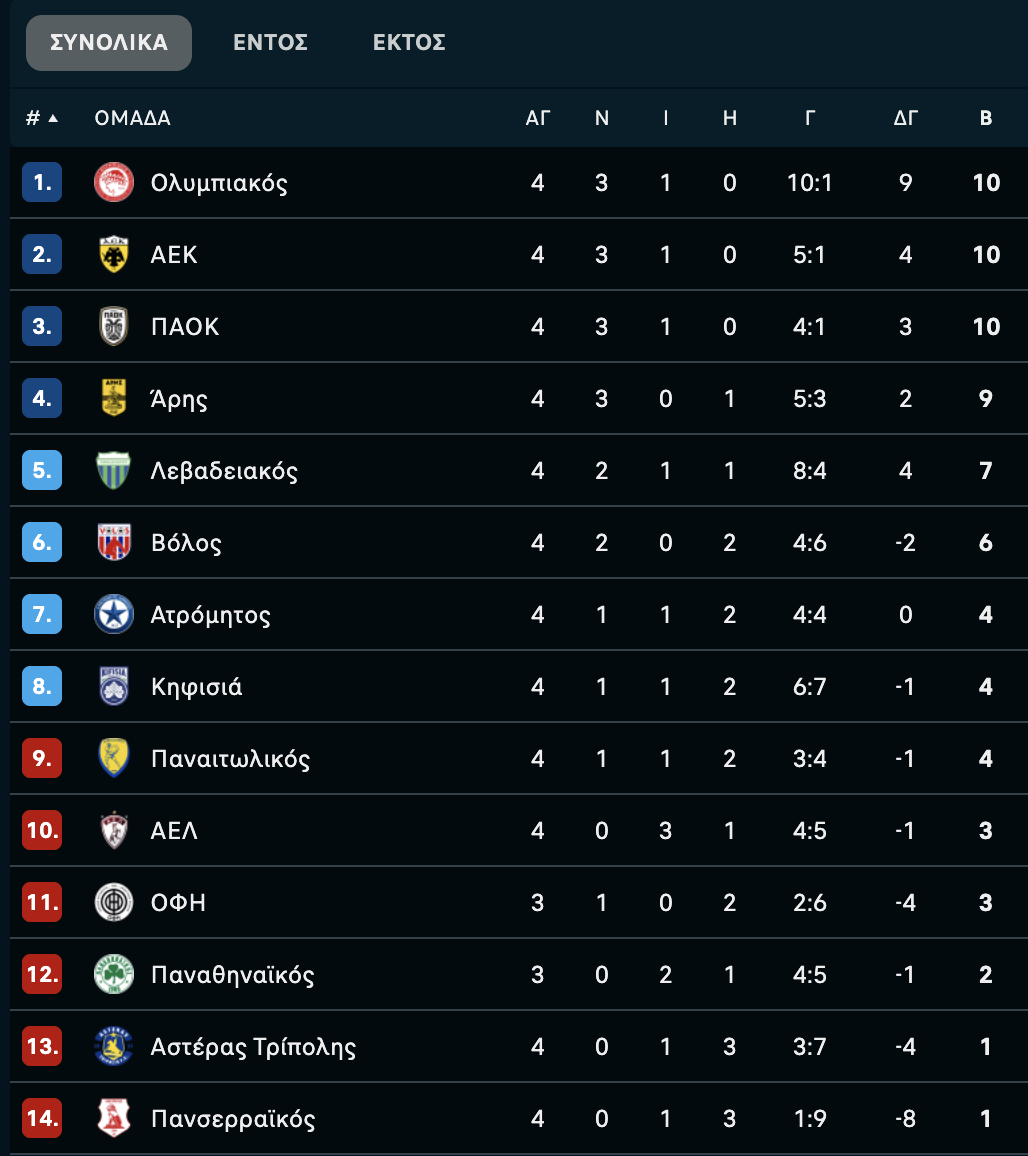The image size is (1028, 1156).
Task: Click the Λεβαδειακός green crest
Action: click(x=114, y=470)
